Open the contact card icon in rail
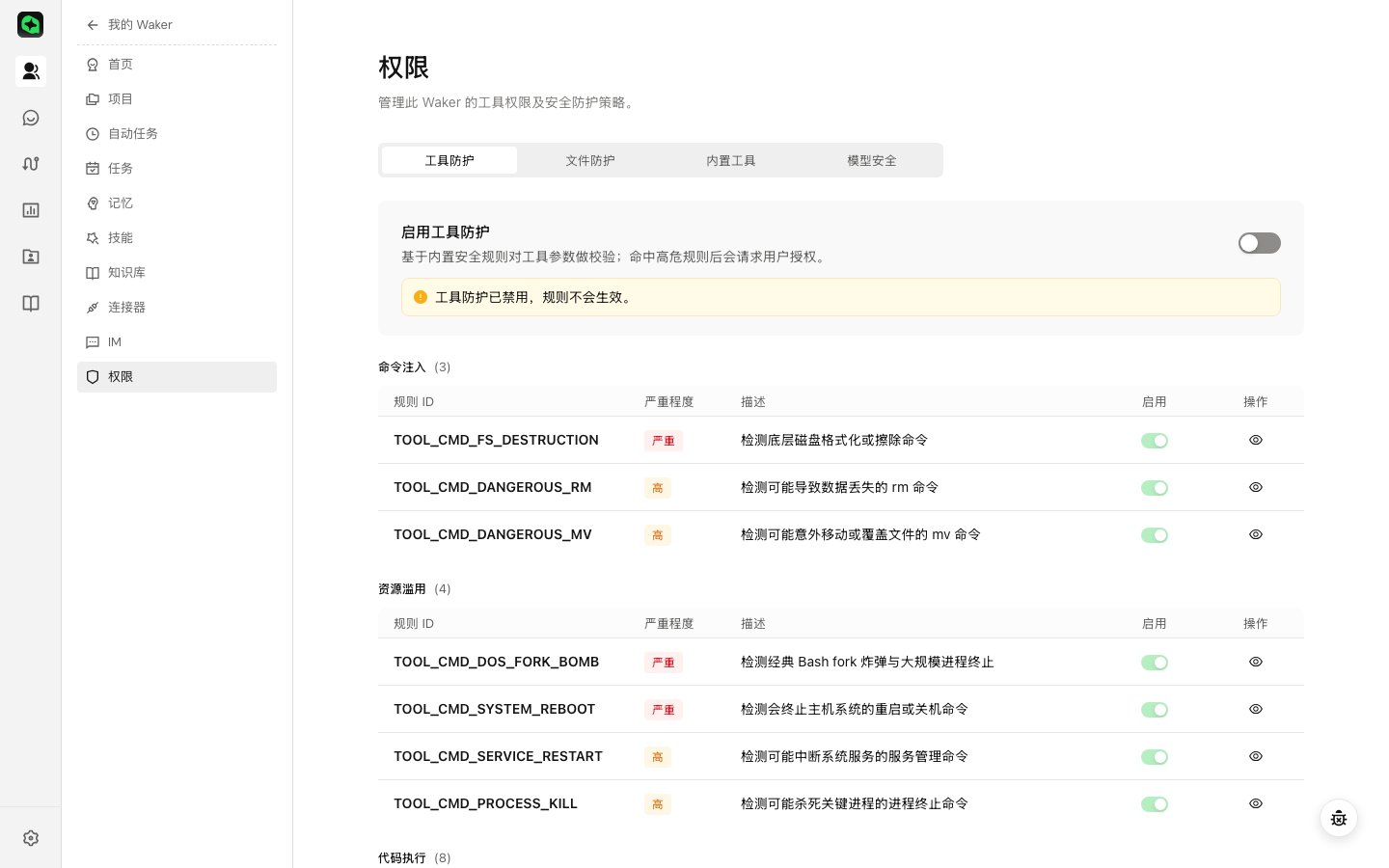This screenshot has width=1389, height=868. click(x=31, y=257)
